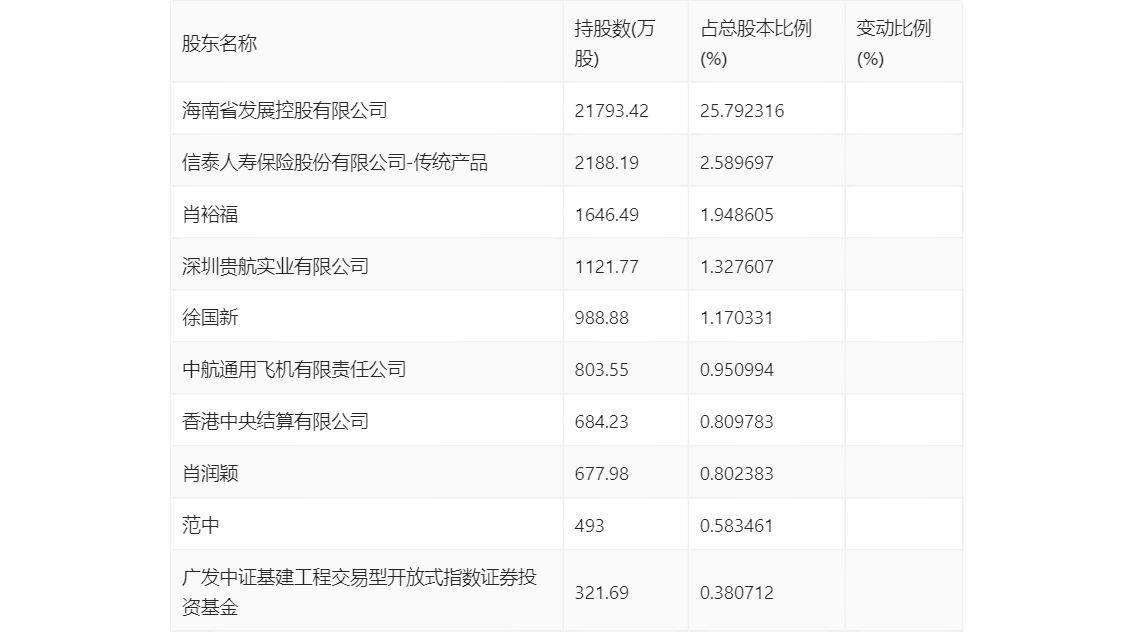This screenshot has width=1134, height=632.
Task: Click the percentage 1.948605
Action: tap(736, 215)
